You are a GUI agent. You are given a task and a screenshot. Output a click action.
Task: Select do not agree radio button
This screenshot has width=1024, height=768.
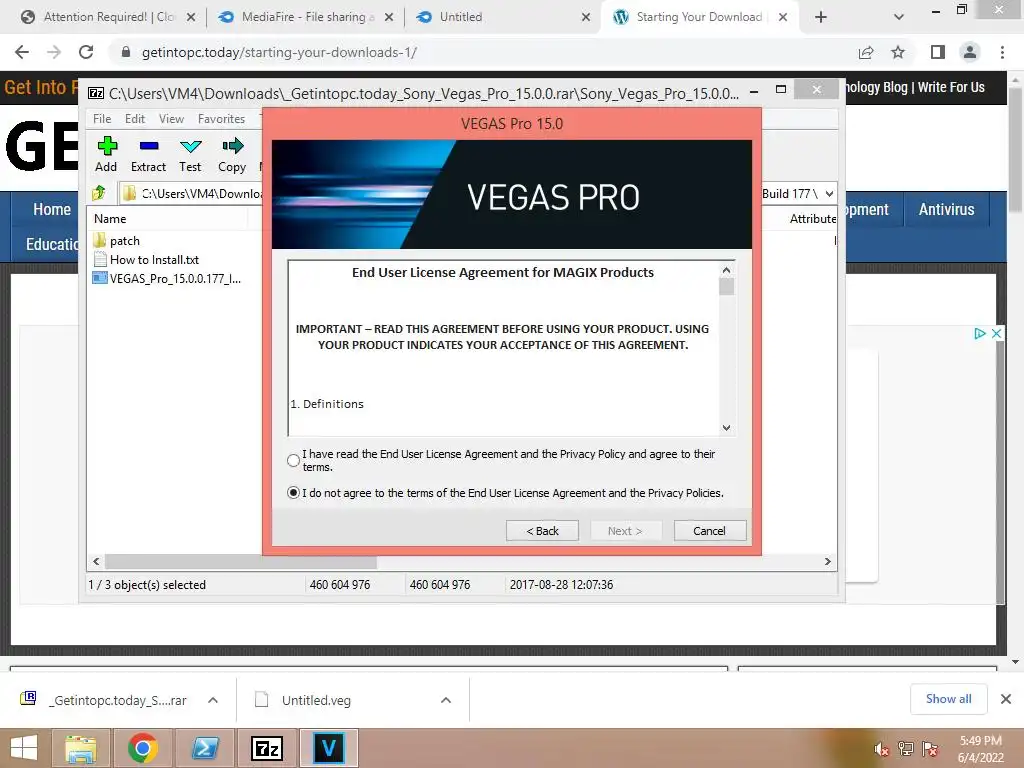(294, 492)
